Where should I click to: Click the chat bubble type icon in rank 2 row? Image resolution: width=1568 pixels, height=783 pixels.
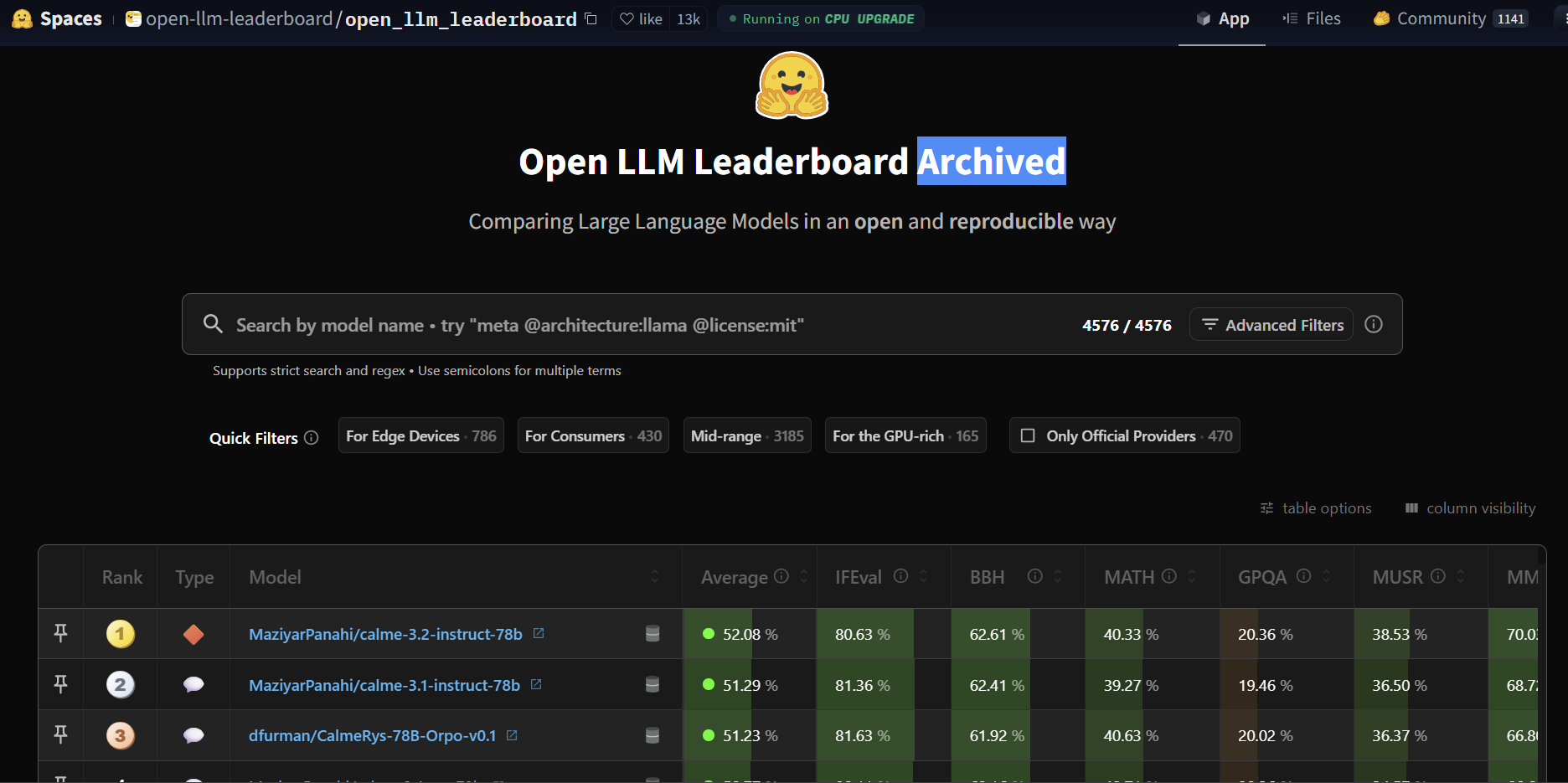click(x=193, y=685)
